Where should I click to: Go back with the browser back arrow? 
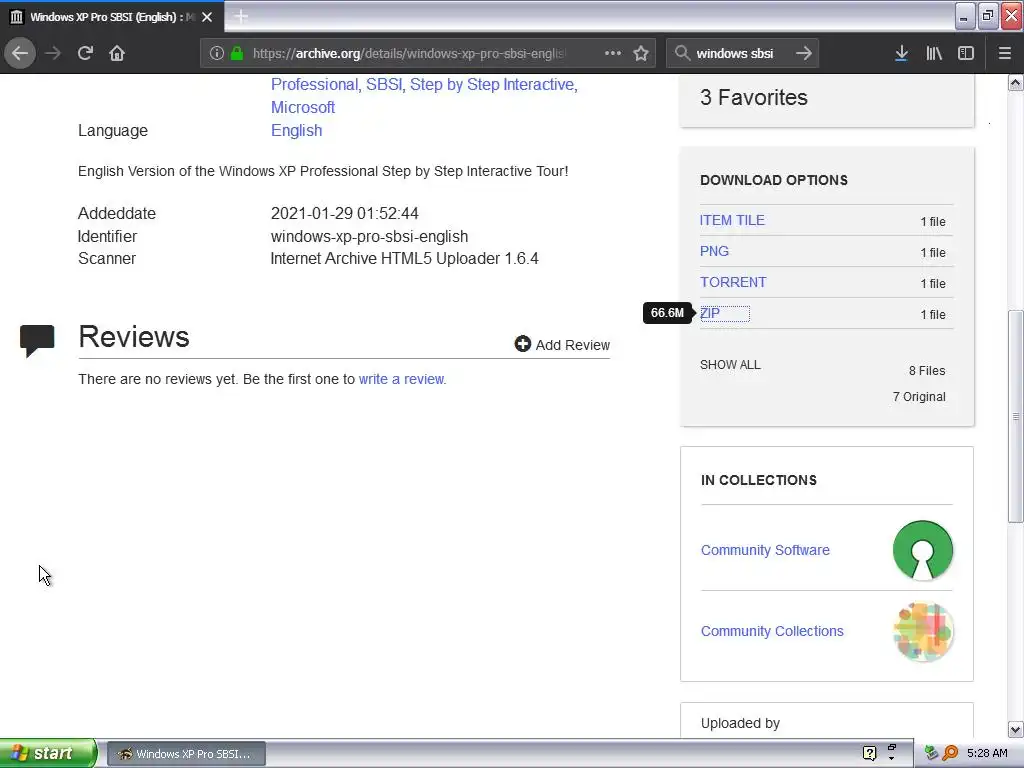20,53
